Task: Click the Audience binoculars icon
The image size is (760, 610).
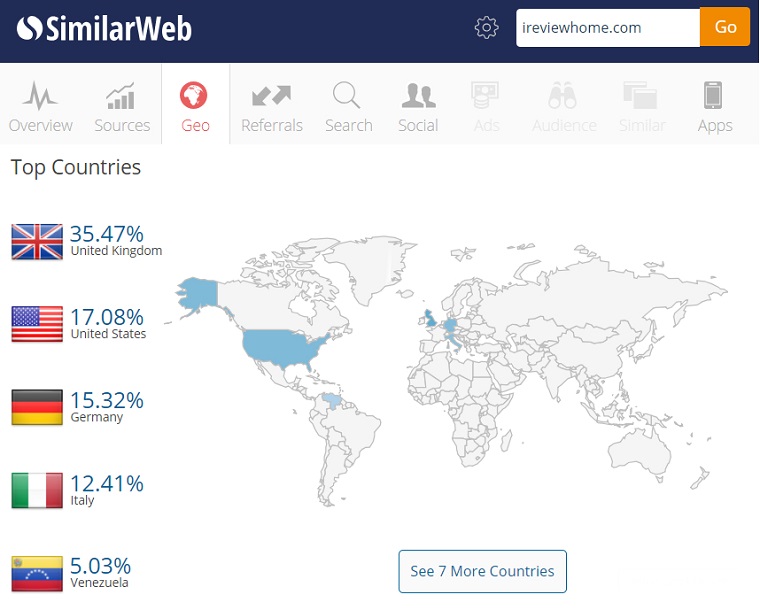Action: [563, 97]
